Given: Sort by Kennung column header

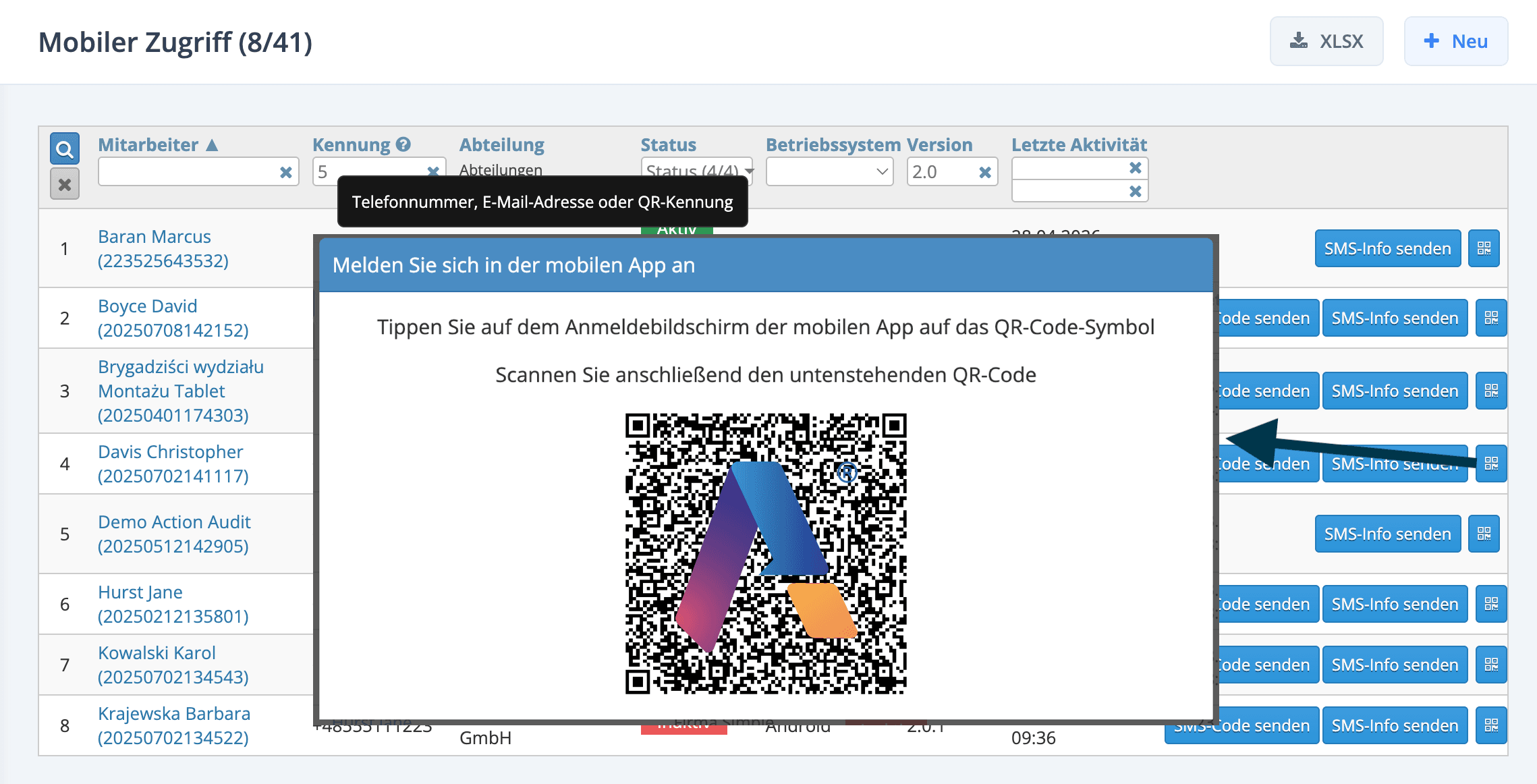Looking at the screenshot, I should [x=352, y=144].
